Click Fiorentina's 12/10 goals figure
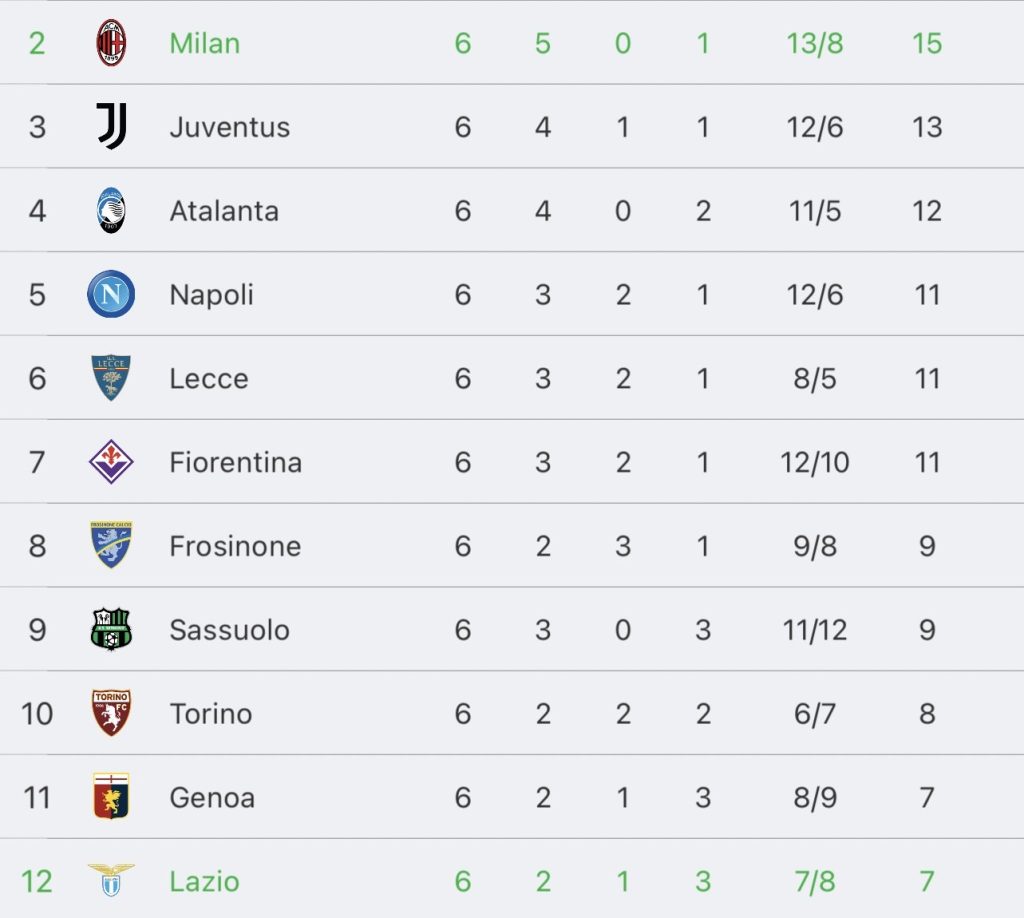Image resolution: width=1024 pixels, height=918 pixels. click(814, 462)
